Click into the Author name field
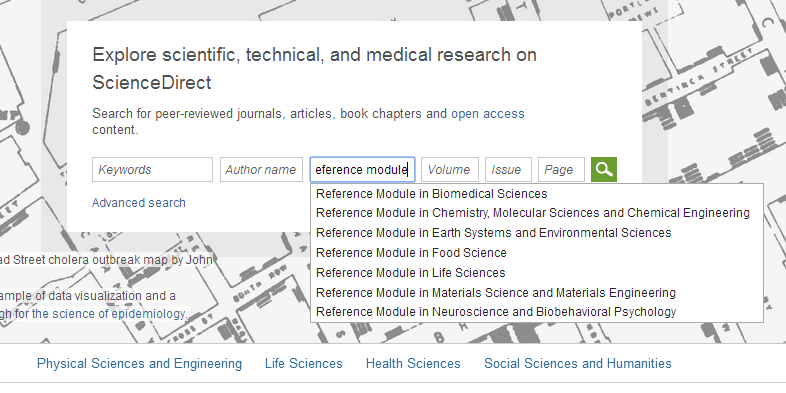 pyautogui.click(x=261, y=169)
